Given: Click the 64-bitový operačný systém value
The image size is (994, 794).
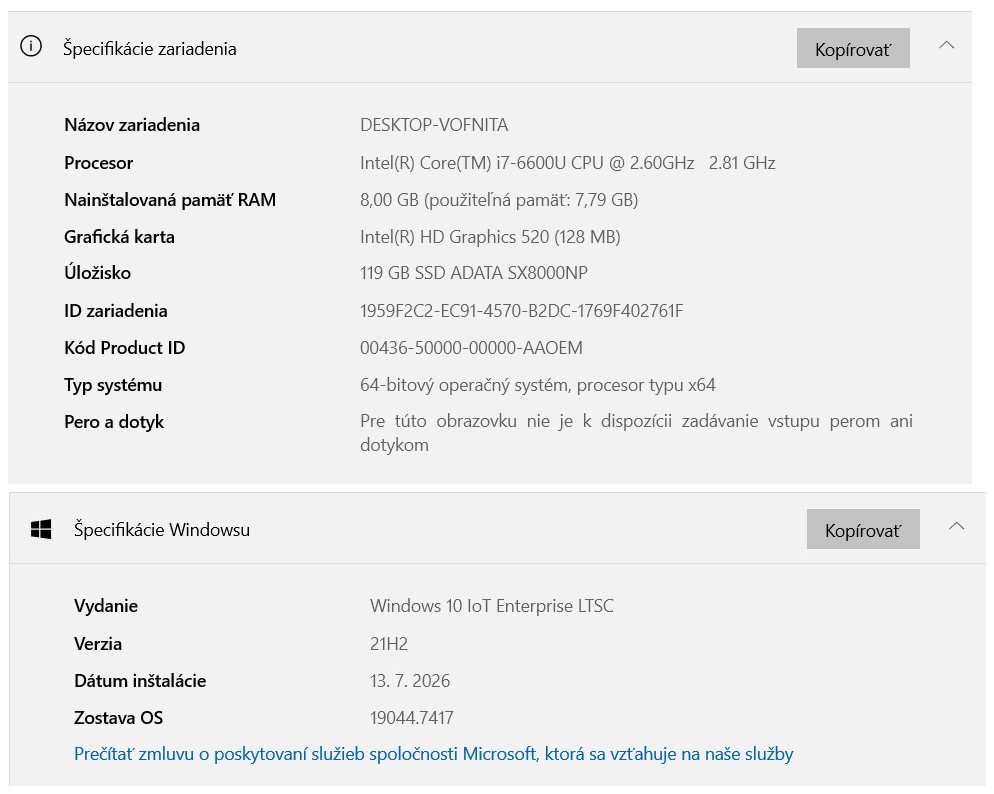Looking at the screenshot, I should [538, 385].
